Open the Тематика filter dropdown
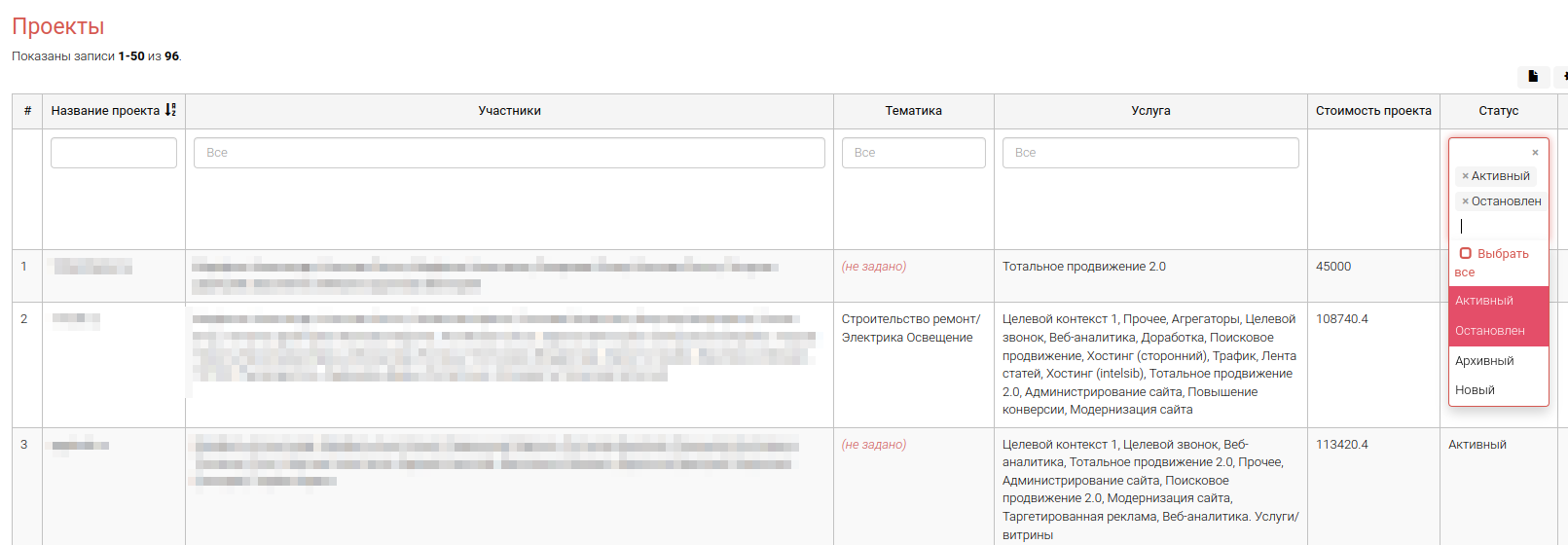Viewport: 1568px width, 545px height. pos(913,153)
